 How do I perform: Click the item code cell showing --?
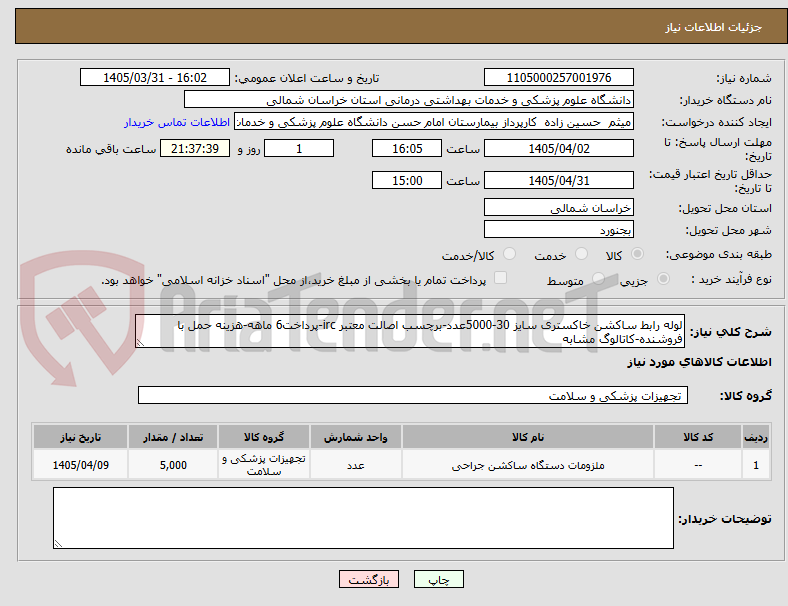[698, 465]
